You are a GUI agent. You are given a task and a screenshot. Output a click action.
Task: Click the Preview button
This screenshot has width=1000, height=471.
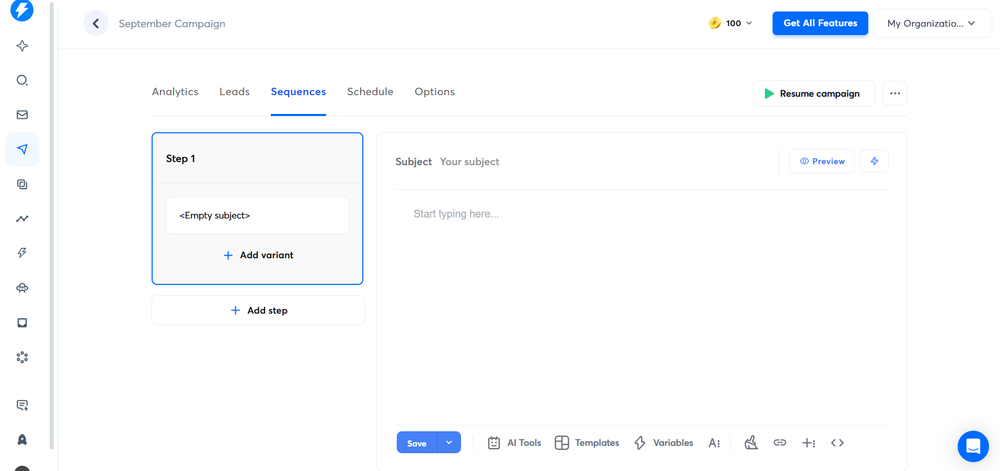821,161
